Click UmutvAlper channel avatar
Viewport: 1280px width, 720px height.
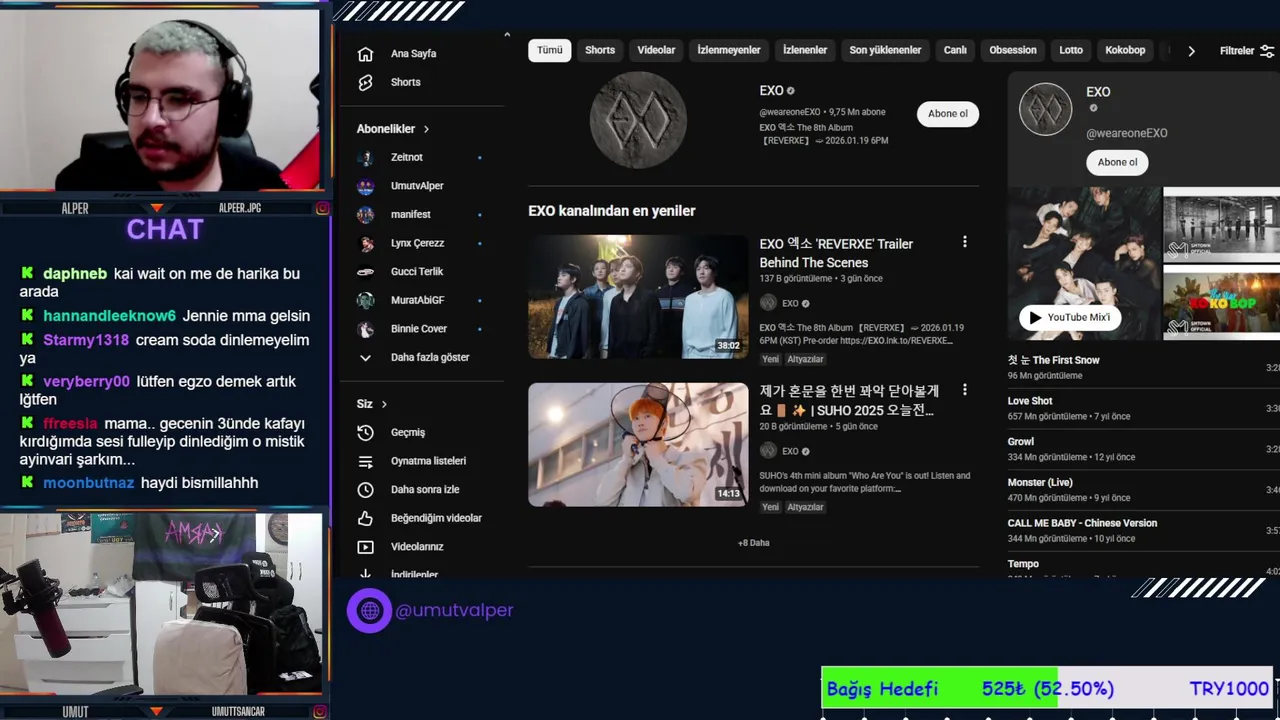pos(366,186)
